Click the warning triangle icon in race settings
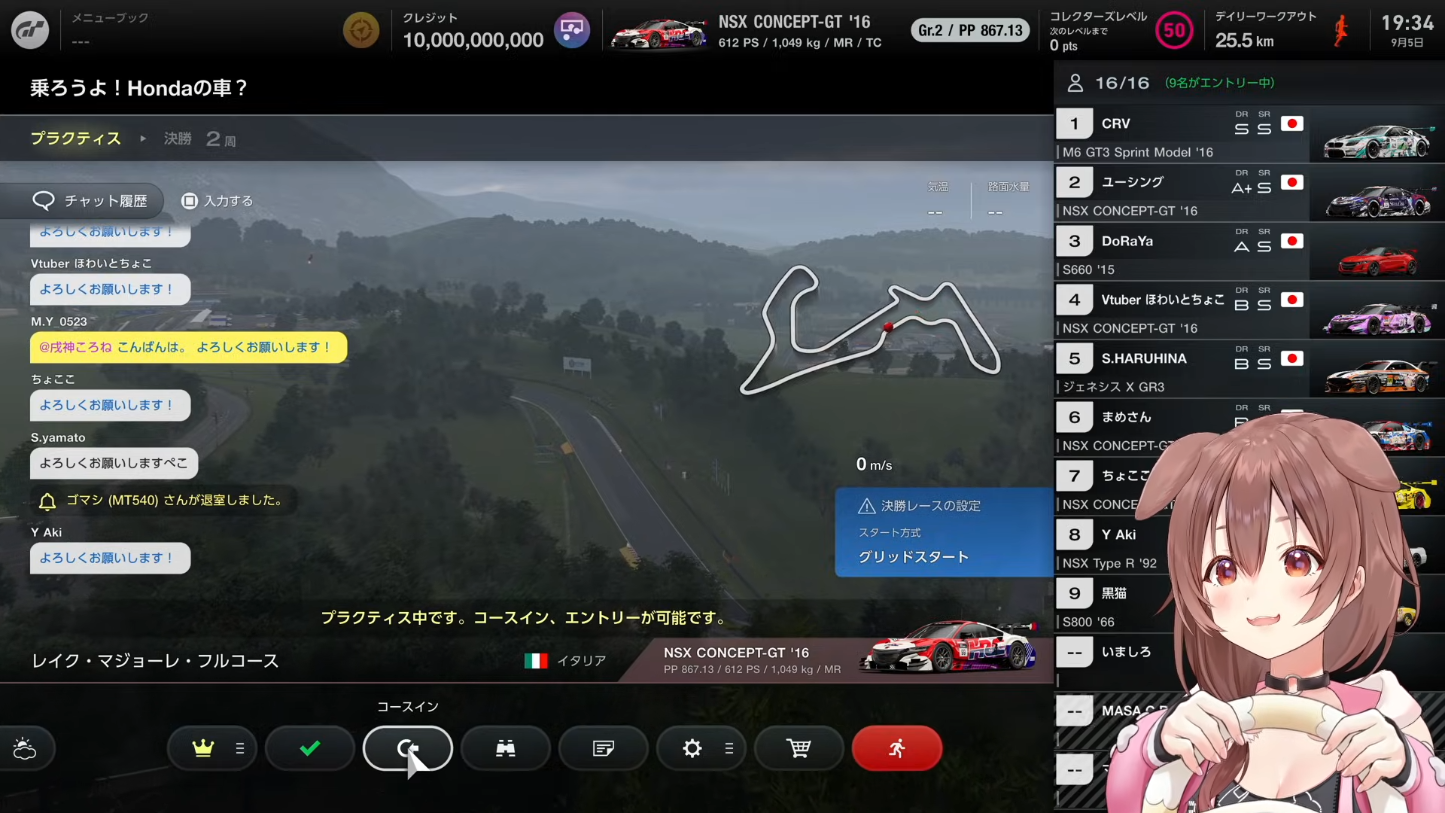1445x813 pixels. click(866, 506)
